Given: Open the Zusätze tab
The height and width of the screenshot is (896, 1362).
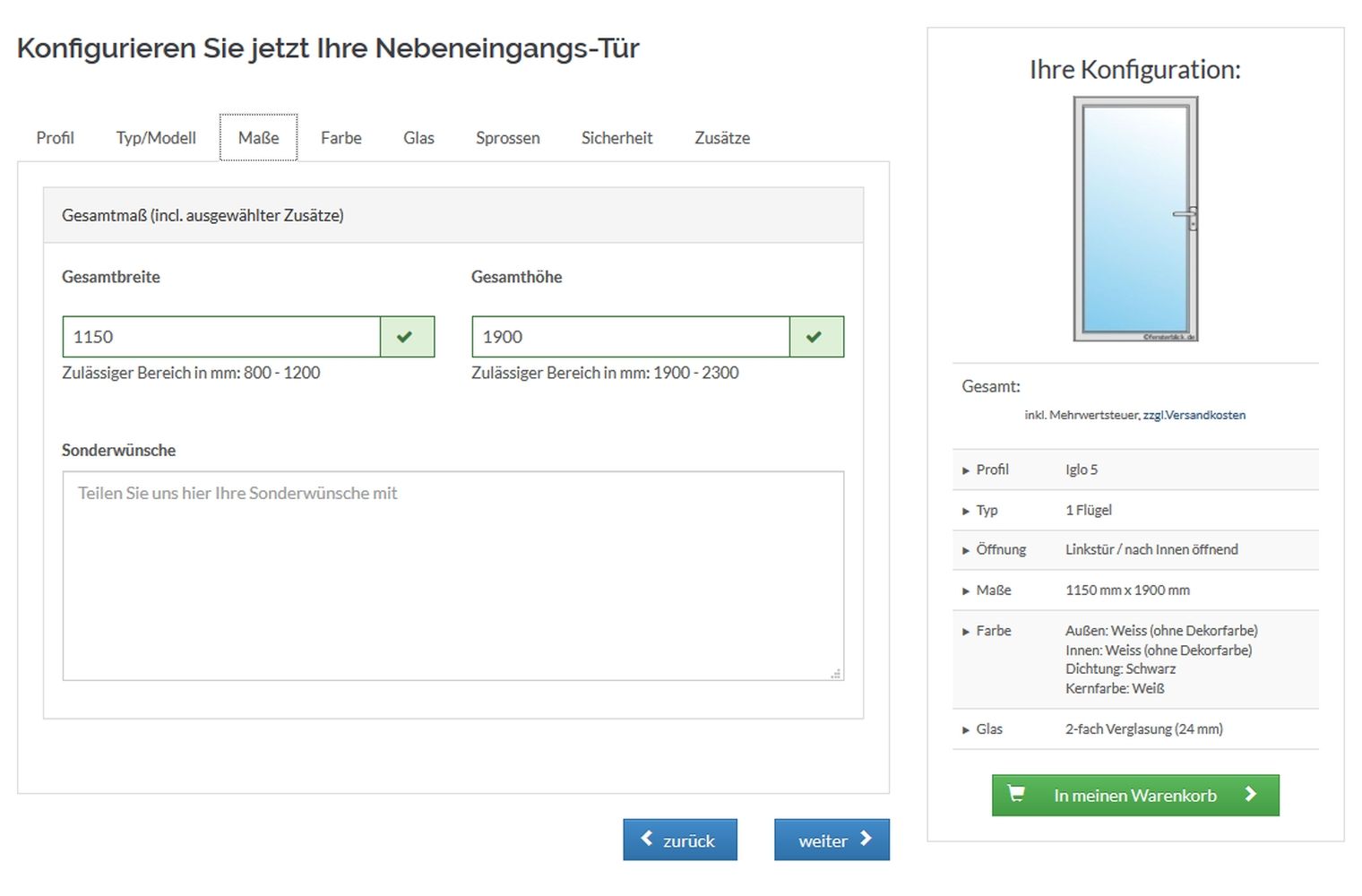Looking at the screenshot, I should pyautogui.click(x=721, y=138).
